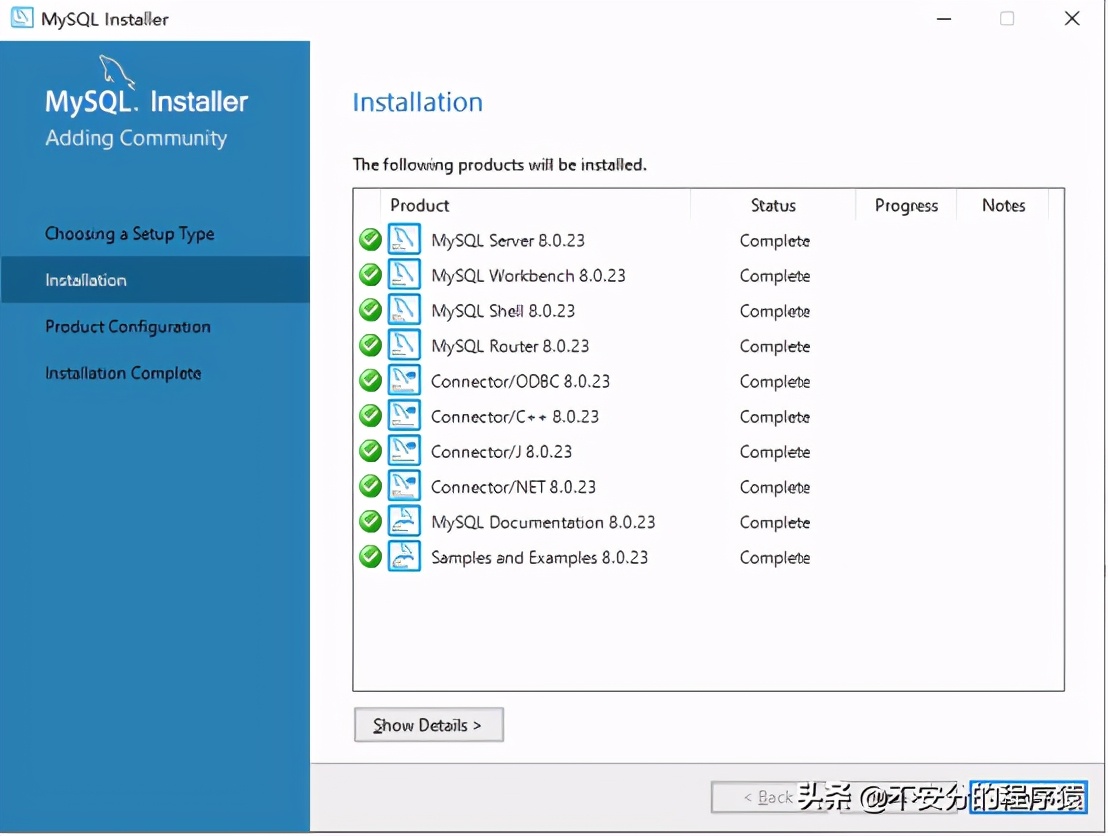
Task: Click the Complete status of MySQL Router
Action: click(x=775, y=347)
